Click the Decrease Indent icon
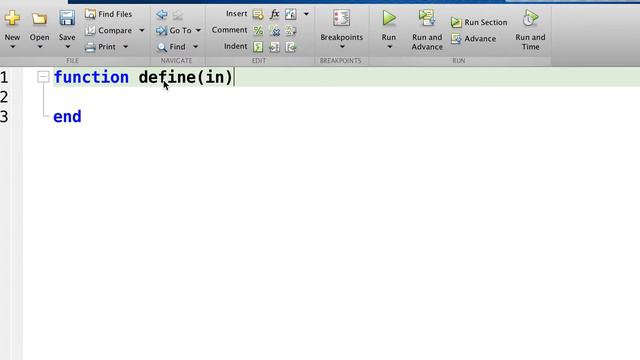The height and width of the screenshot is (360, 640). point(291,47)
